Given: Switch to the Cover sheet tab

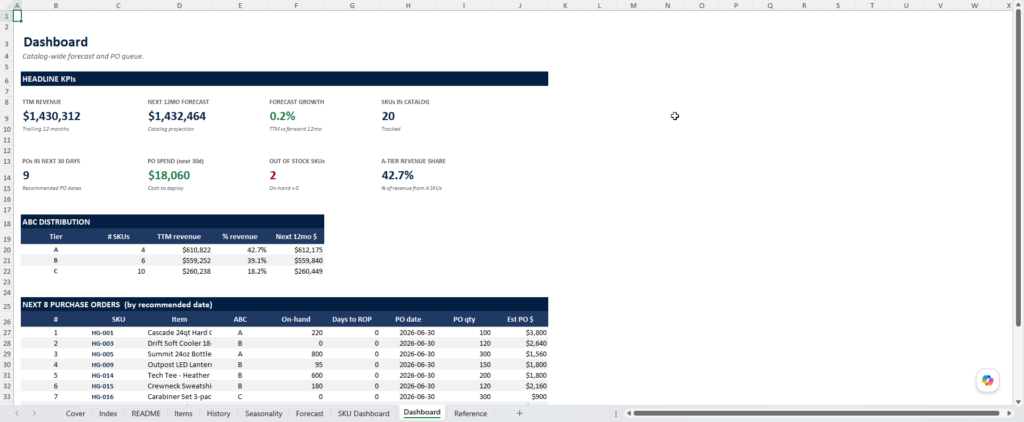Looking at the screenshot, I should coord(75,414).
